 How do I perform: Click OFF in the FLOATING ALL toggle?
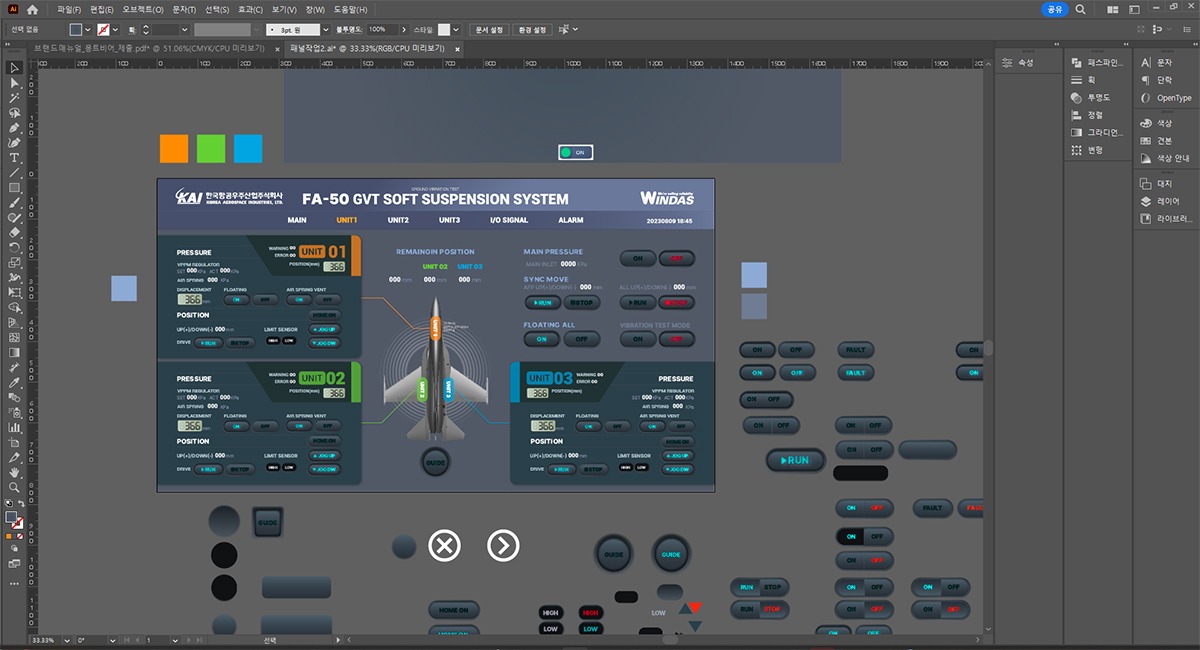point(582,339)
